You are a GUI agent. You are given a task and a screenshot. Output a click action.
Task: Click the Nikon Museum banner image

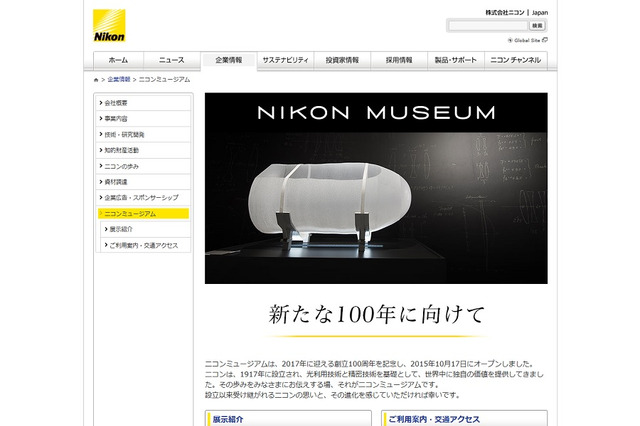[x=376, y=188]
